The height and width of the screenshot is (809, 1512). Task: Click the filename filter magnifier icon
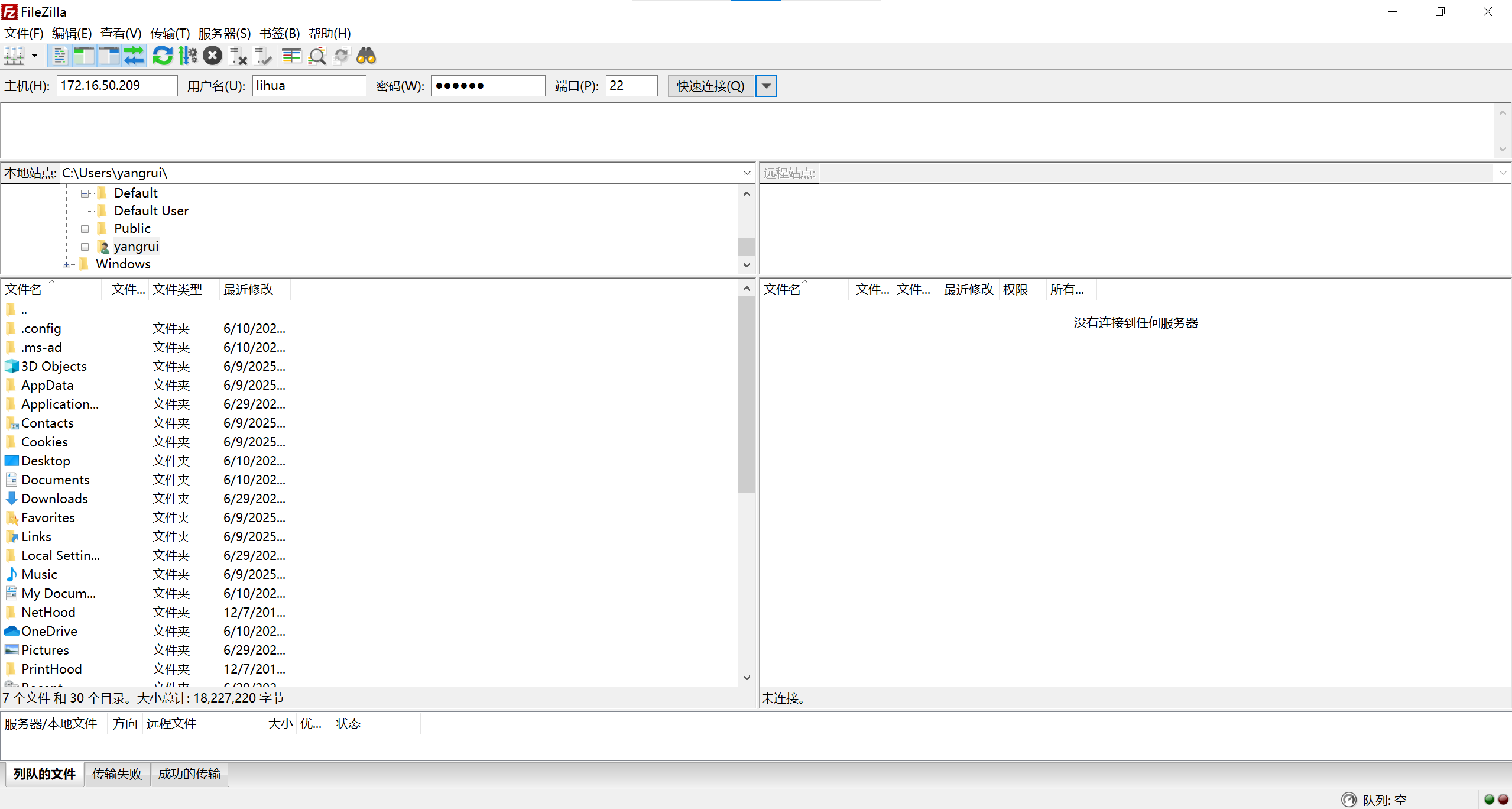(x=317, y=56)
